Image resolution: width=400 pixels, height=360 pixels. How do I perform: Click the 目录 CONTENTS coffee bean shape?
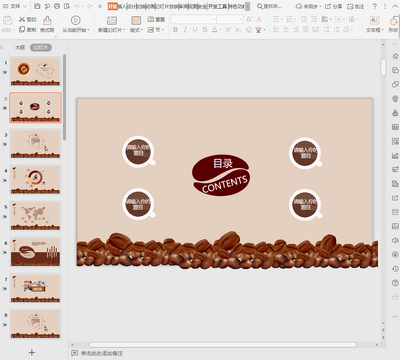(x=221, y=175)
